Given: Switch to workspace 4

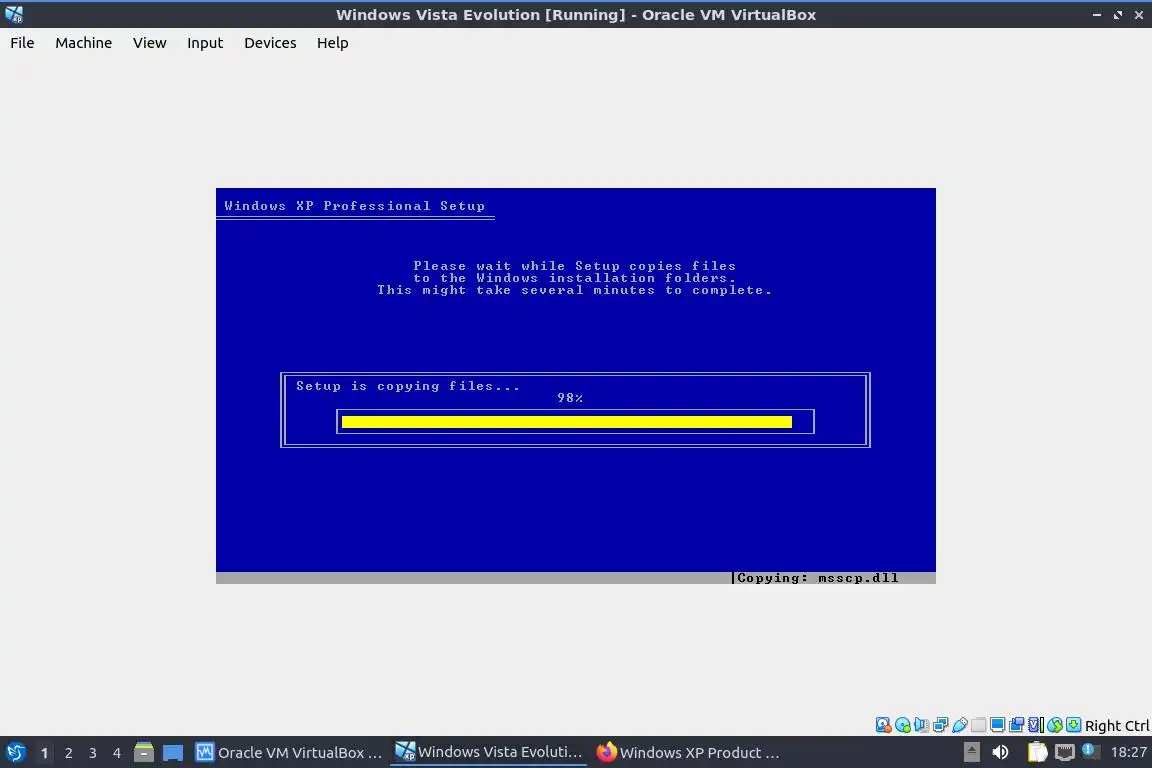Looking at the screenshot, I should (117, 753).
